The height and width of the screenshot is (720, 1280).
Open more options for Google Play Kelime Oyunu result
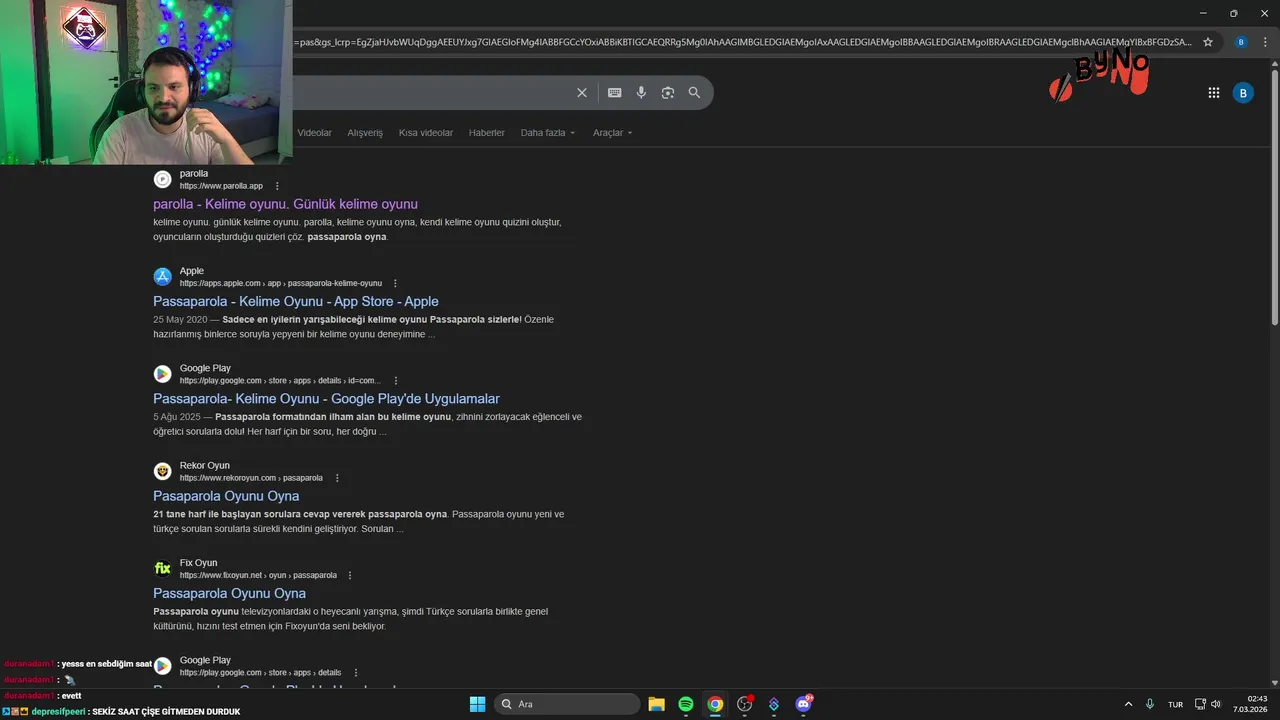click(396, 381)
